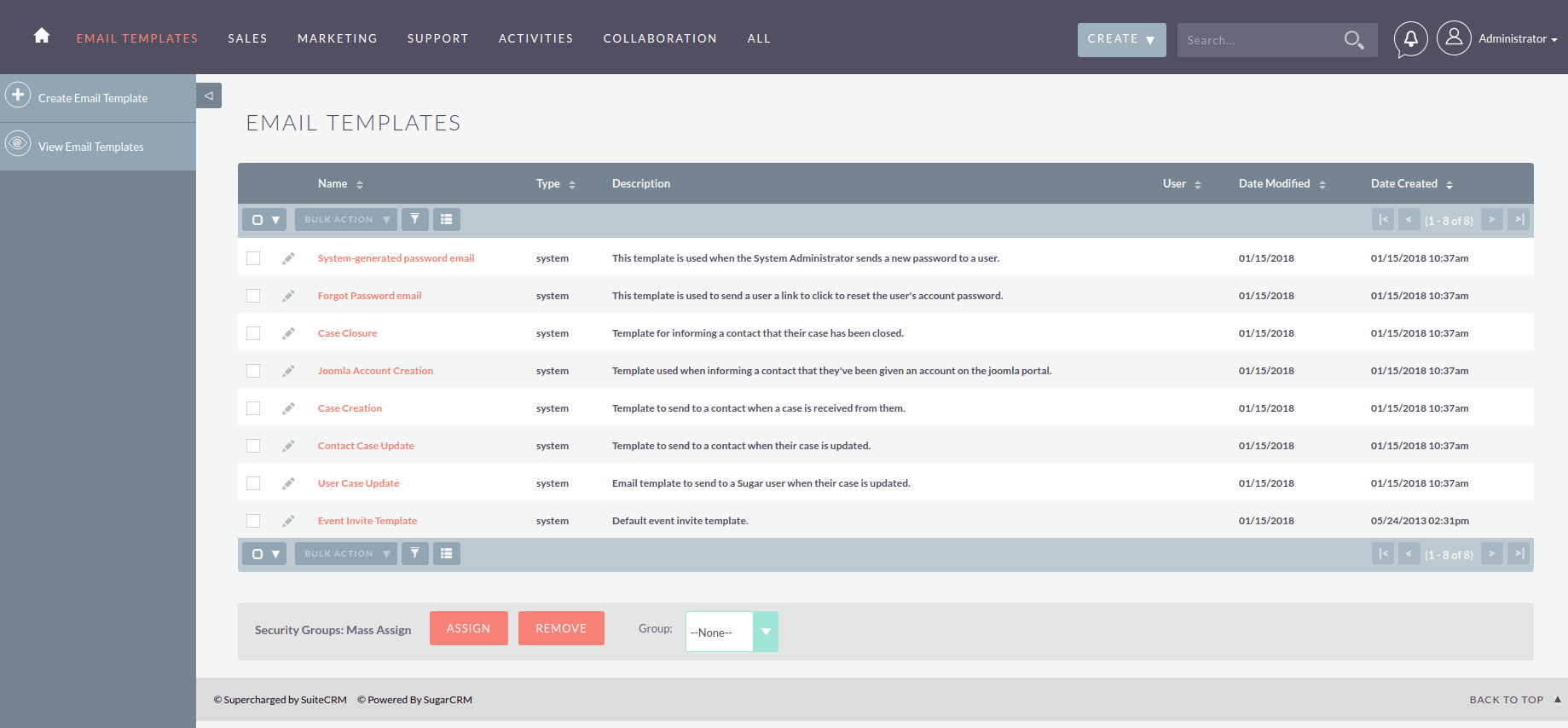Collapse the sidebar with arrow toggle
This screenshot has height=728, width=1568.
coord(209,95)
